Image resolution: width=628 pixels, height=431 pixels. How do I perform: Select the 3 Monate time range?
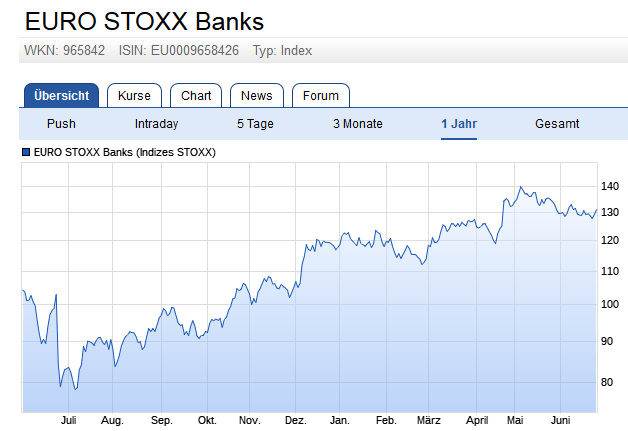357,124
